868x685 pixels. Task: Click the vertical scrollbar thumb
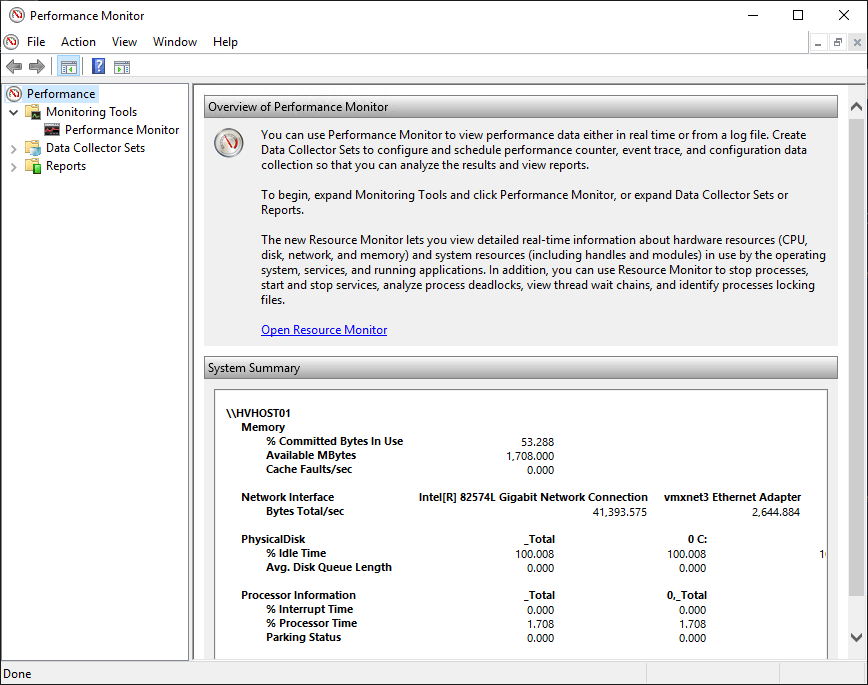856,357
